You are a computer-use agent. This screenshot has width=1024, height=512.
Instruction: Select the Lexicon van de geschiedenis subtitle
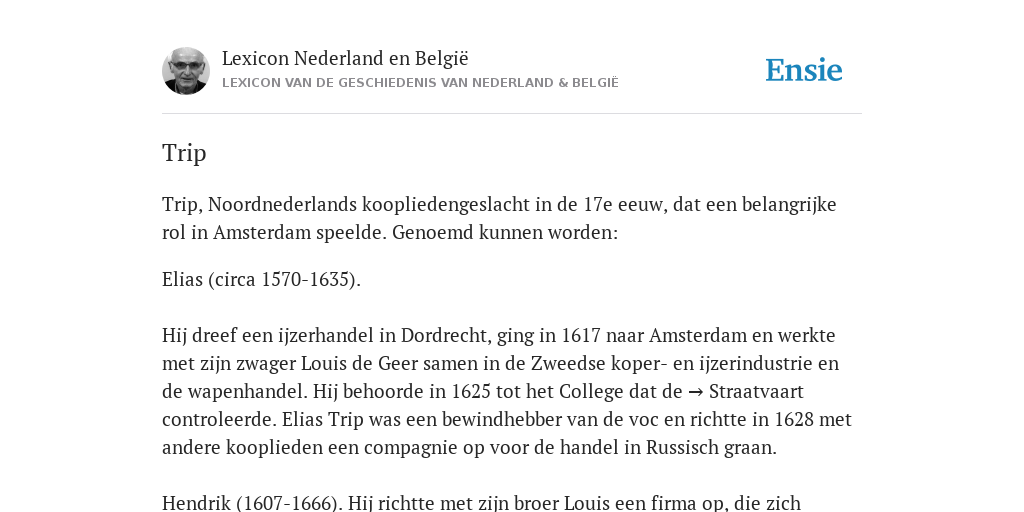pos(420,83)
